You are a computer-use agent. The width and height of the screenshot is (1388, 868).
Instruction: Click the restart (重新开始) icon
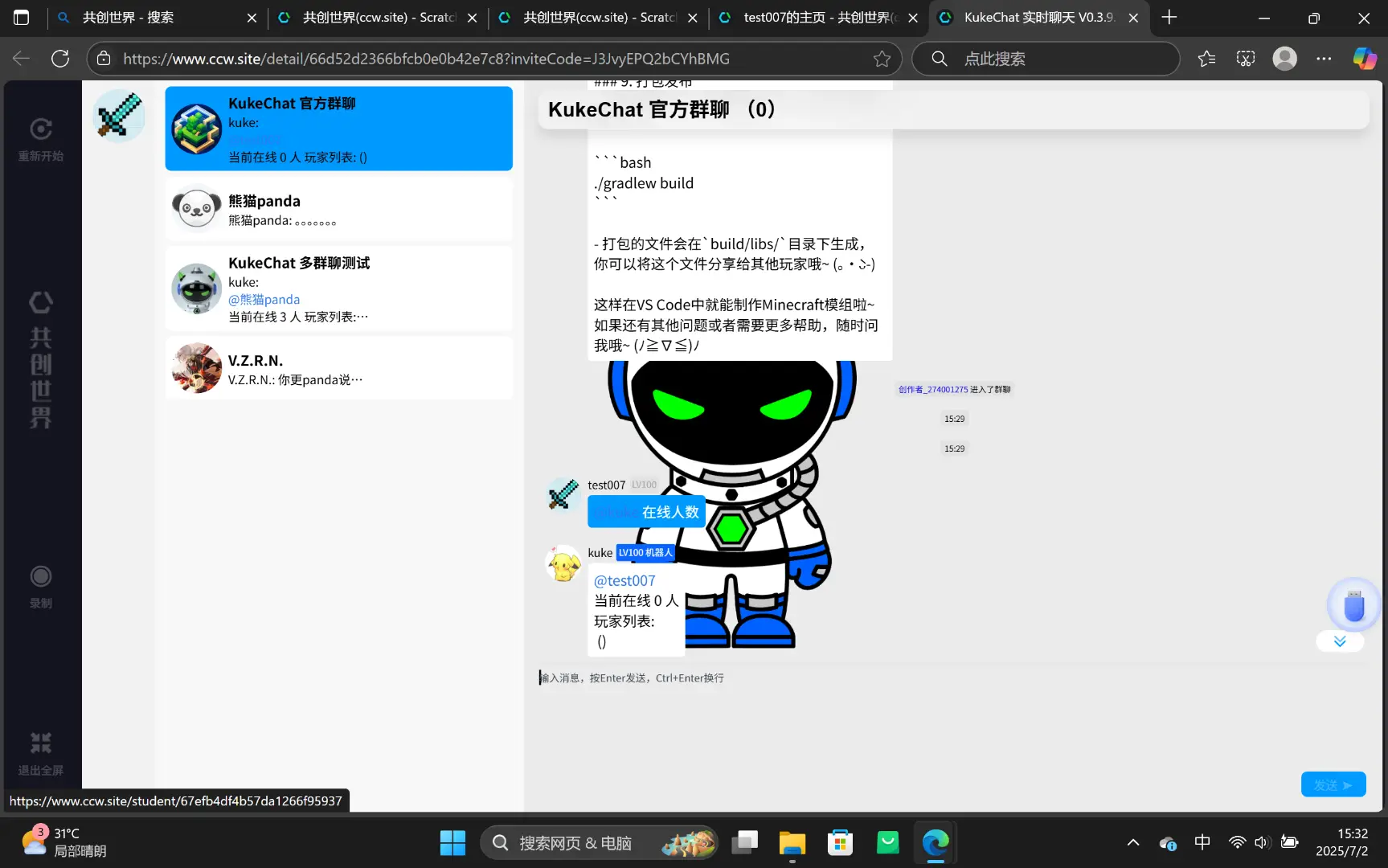pos(41,129)
